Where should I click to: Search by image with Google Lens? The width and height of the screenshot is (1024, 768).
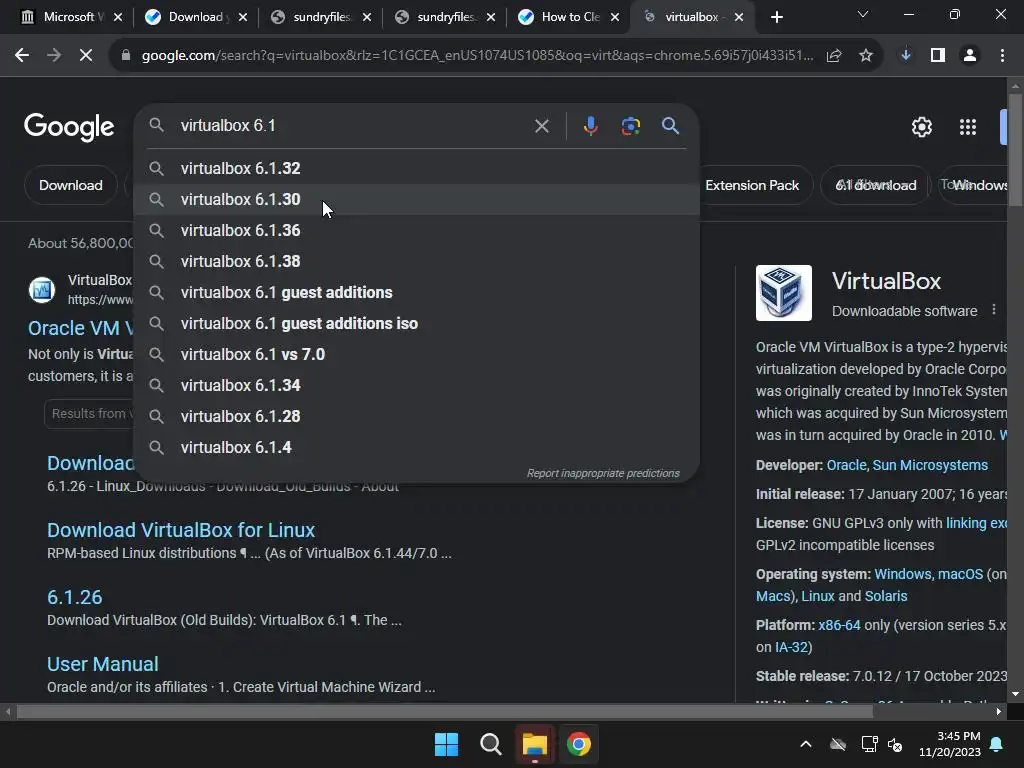click(631, 126)
